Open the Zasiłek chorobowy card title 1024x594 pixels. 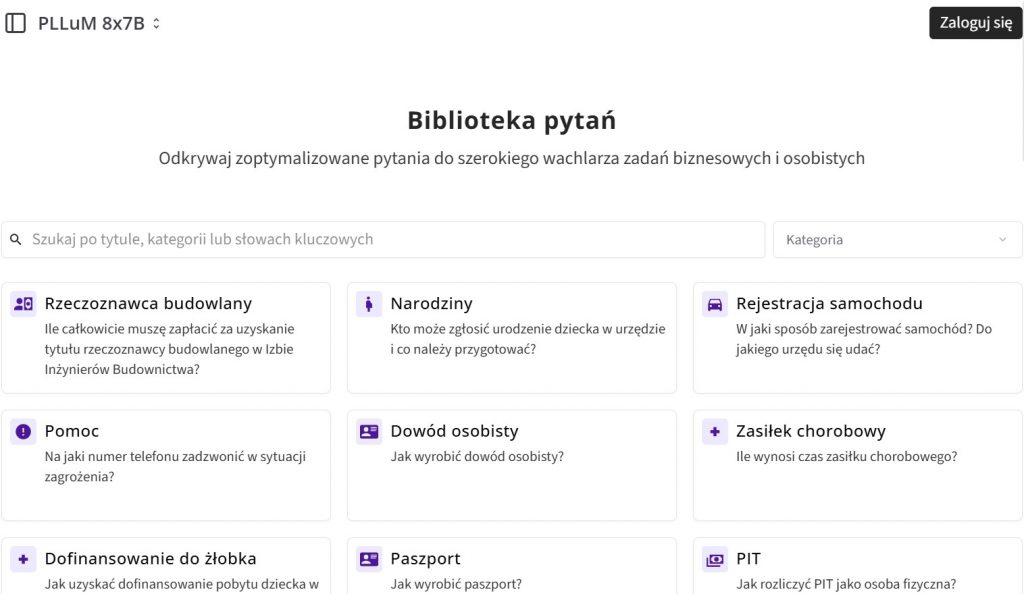pos(811,432)
